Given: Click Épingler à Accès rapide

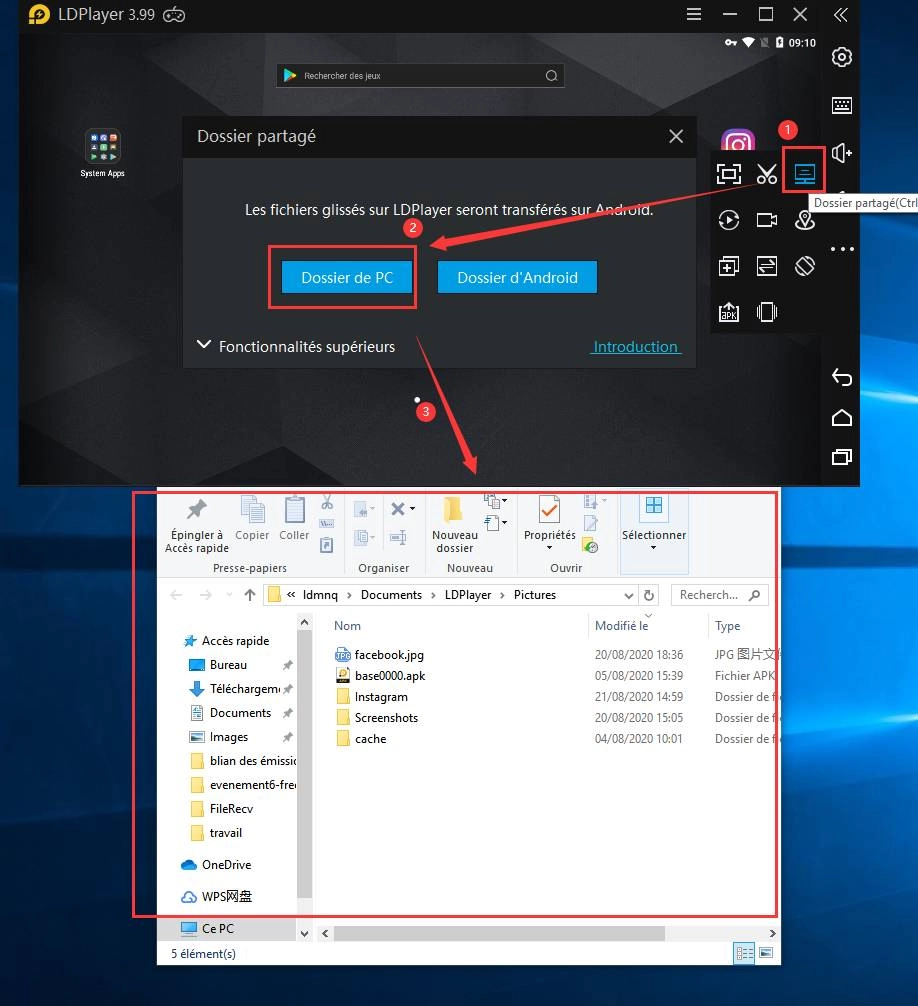Looking at the screenshot, I should (197, 525).
